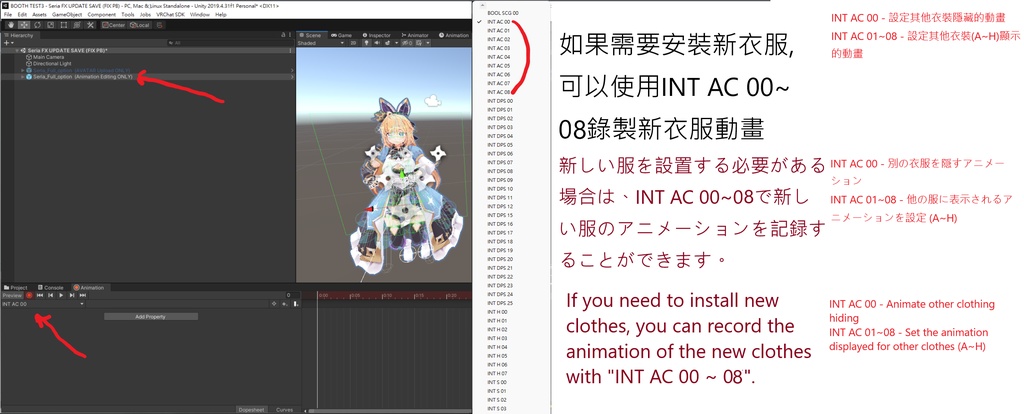
Task: Toggle scene audio in Scene toolbar
Action: pyautogui.click(x=377, y=43)
